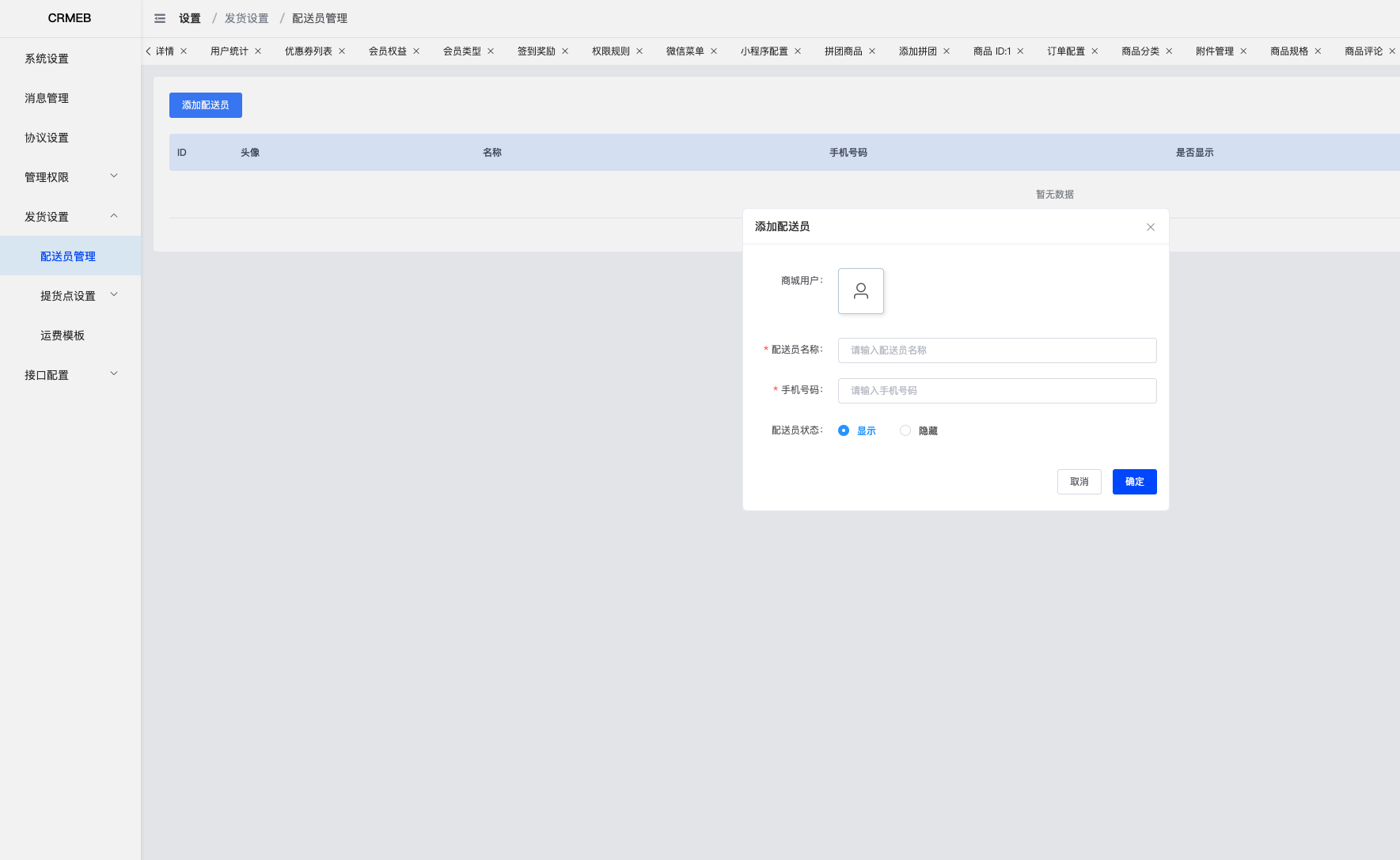Close the 用户统计 tab
Screen dimensions: 1400x860
(x=258, y=51)
